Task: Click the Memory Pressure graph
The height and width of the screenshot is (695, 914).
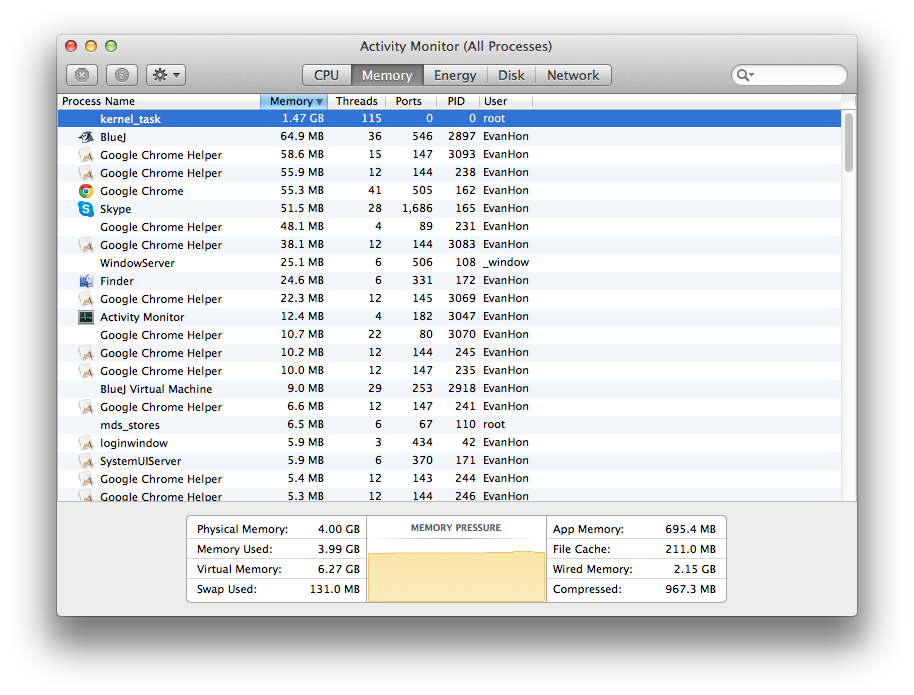Action: click(456, 575)
